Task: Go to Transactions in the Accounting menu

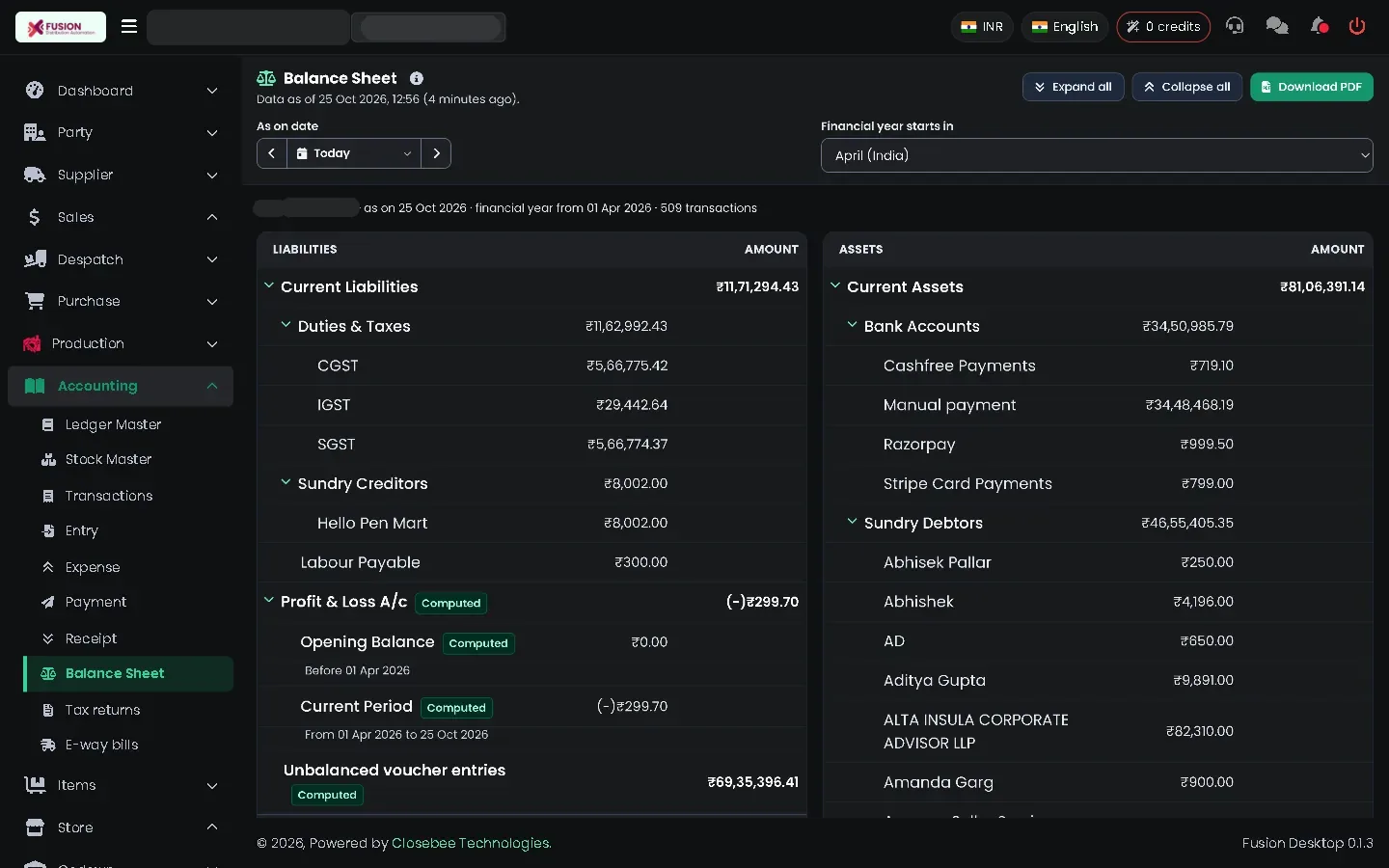Action: [109, 496]
